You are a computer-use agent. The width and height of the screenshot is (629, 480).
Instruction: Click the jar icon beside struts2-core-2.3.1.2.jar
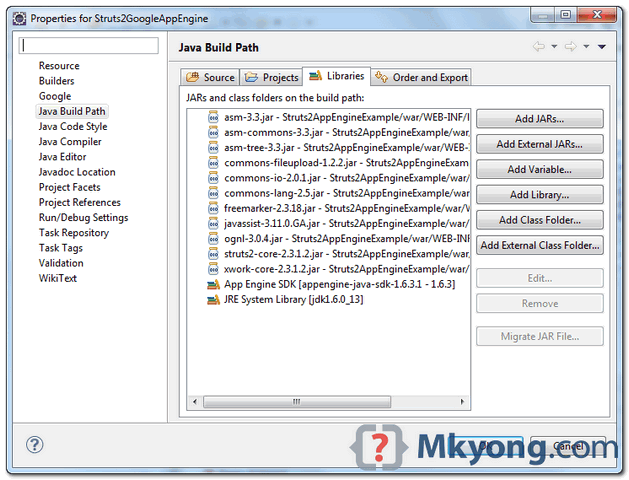click(213, 254)
